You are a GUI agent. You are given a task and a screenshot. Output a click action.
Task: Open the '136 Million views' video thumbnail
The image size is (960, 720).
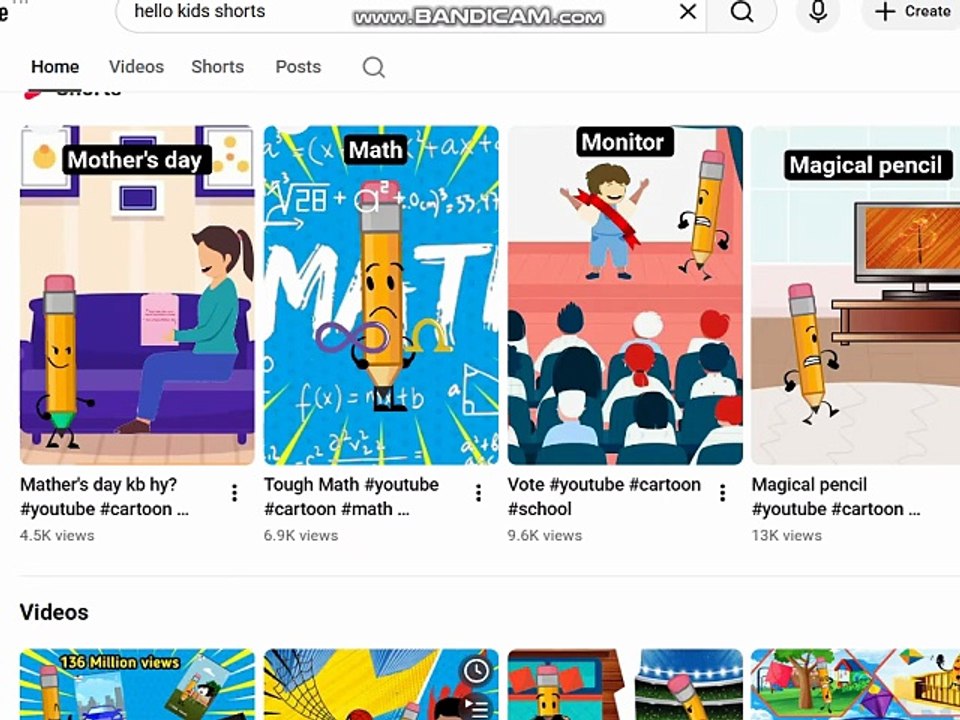click(x=137, y=684)
